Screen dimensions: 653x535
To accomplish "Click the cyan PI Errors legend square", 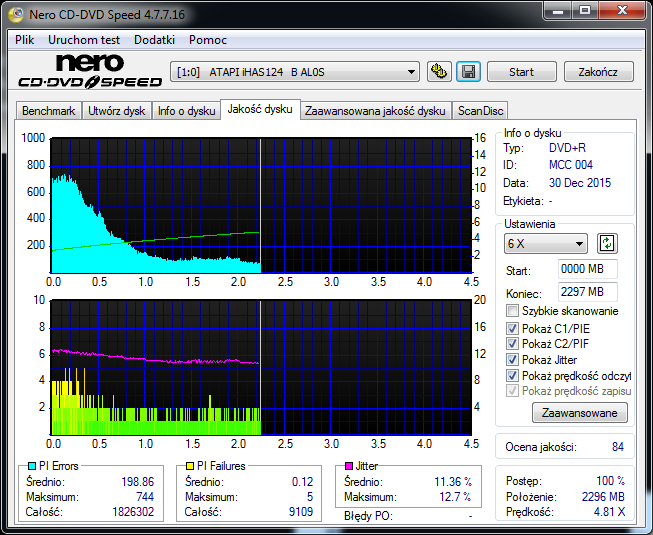I will click(x=31, y=466).
